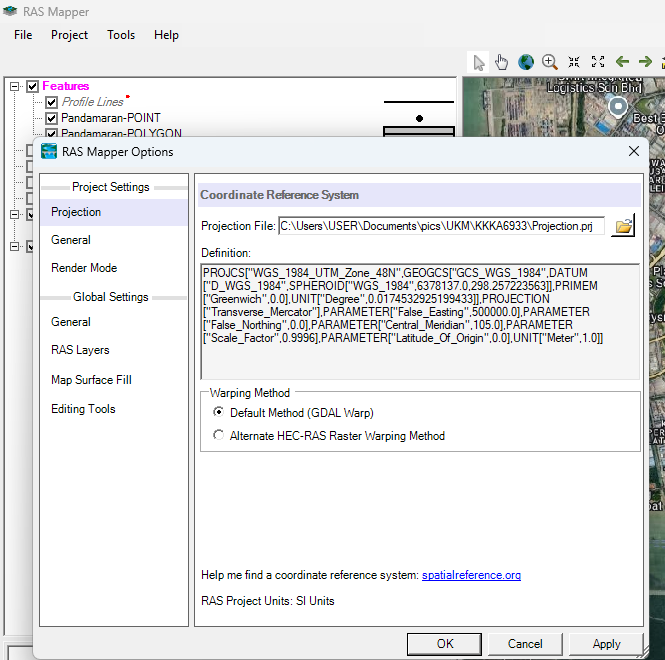665x660 pixels.
Task: Select Alternate HEC-RAS Raster Warping Method
Action: click(x=218, y=435)
